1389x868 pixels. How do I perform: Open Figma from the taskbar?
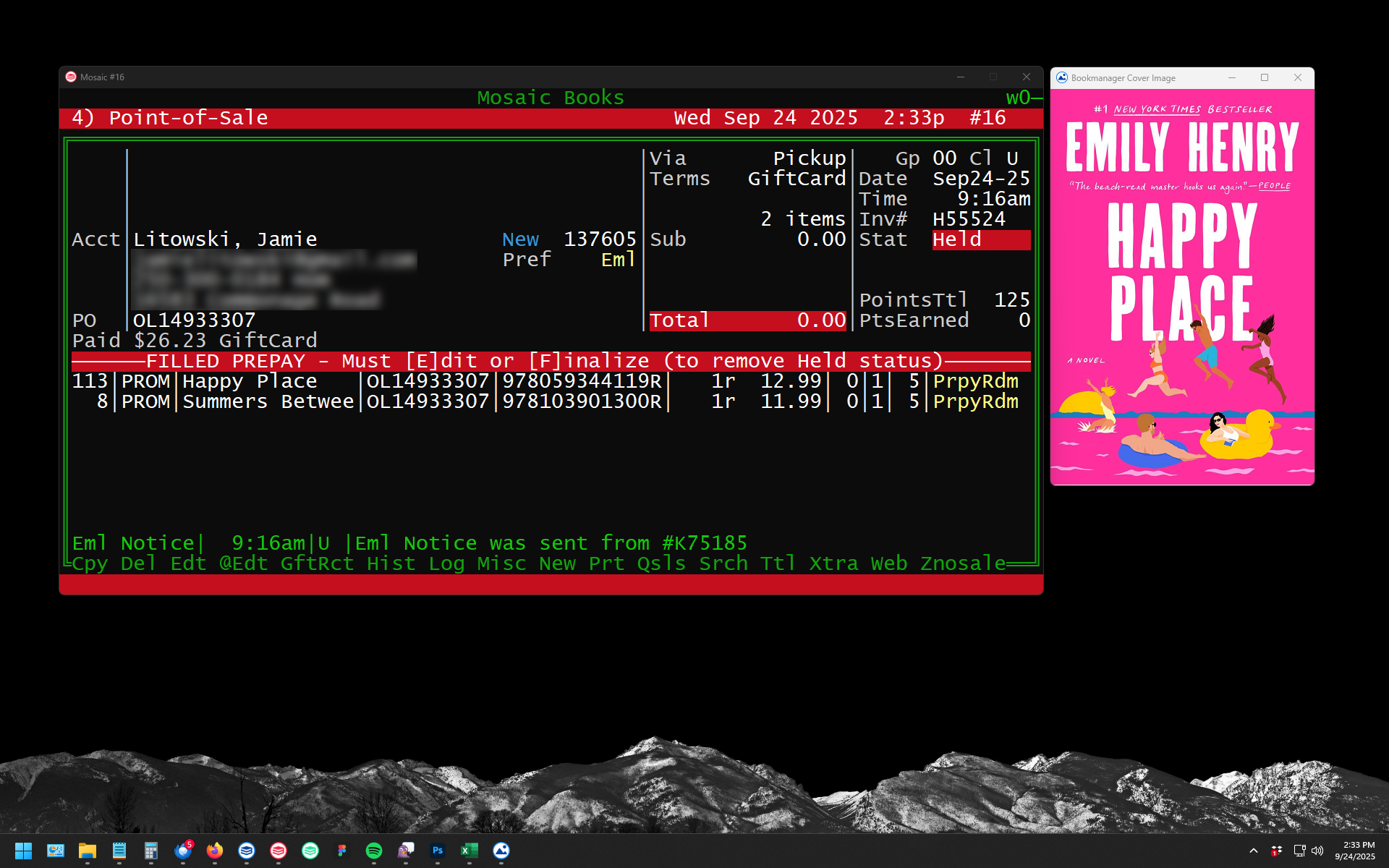(342, 851)
